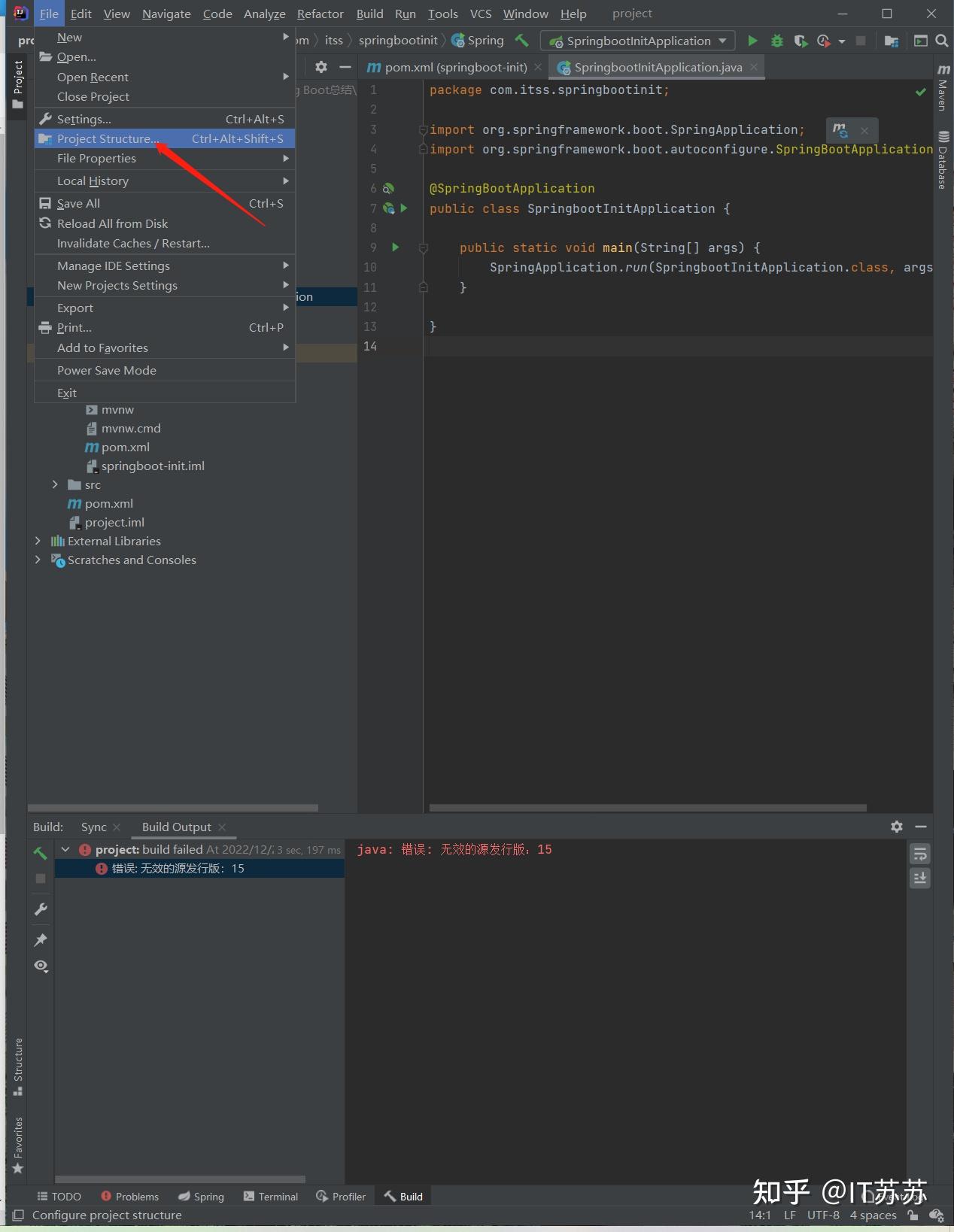The image size is (954, 1232).
Task: Close the Sync tab in Build panel
Action: click(x=117, y=827)
